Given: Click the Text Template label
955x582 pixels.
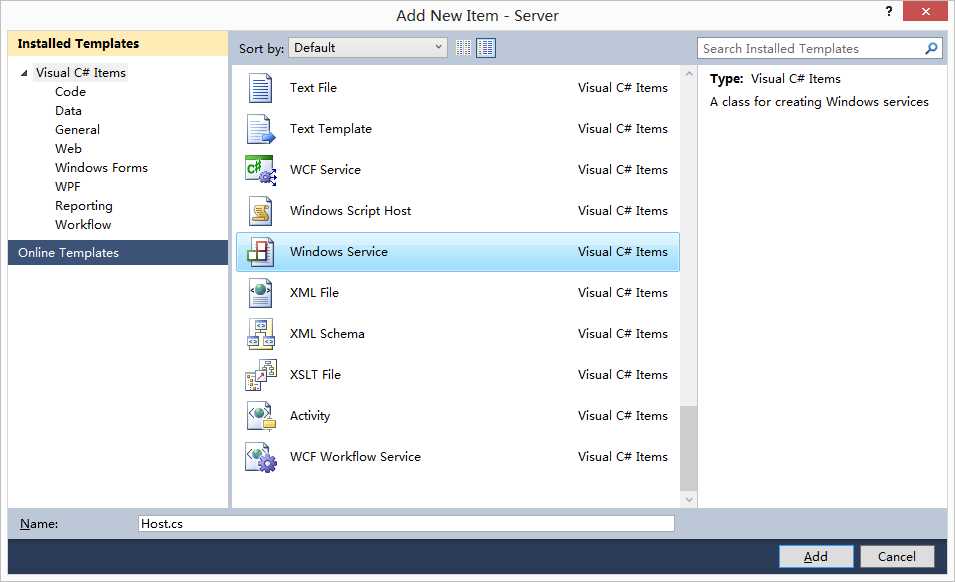Looking at the screenshot, I should click(331, 129).
